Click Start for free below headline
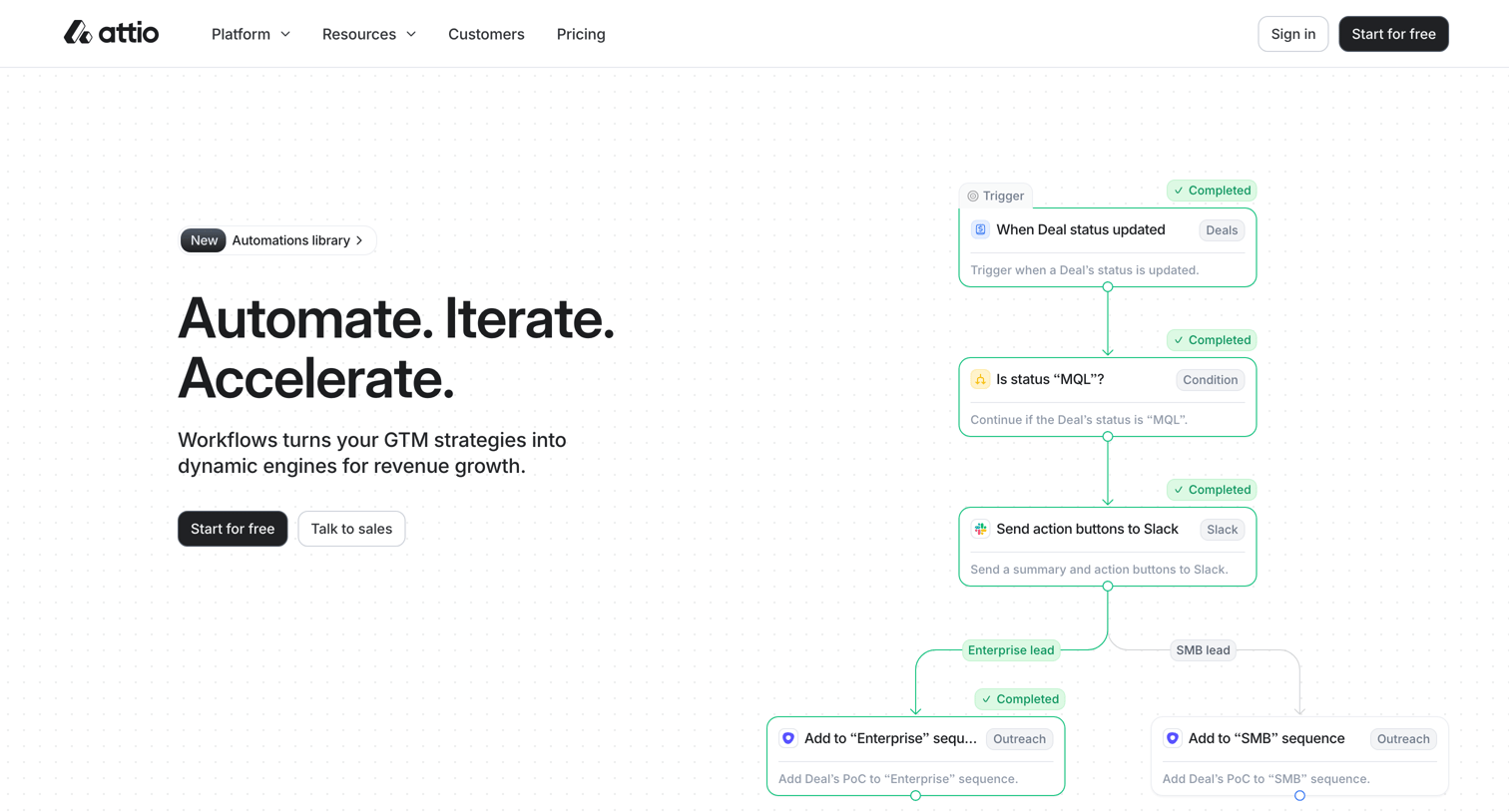 (x=233, y=529)
